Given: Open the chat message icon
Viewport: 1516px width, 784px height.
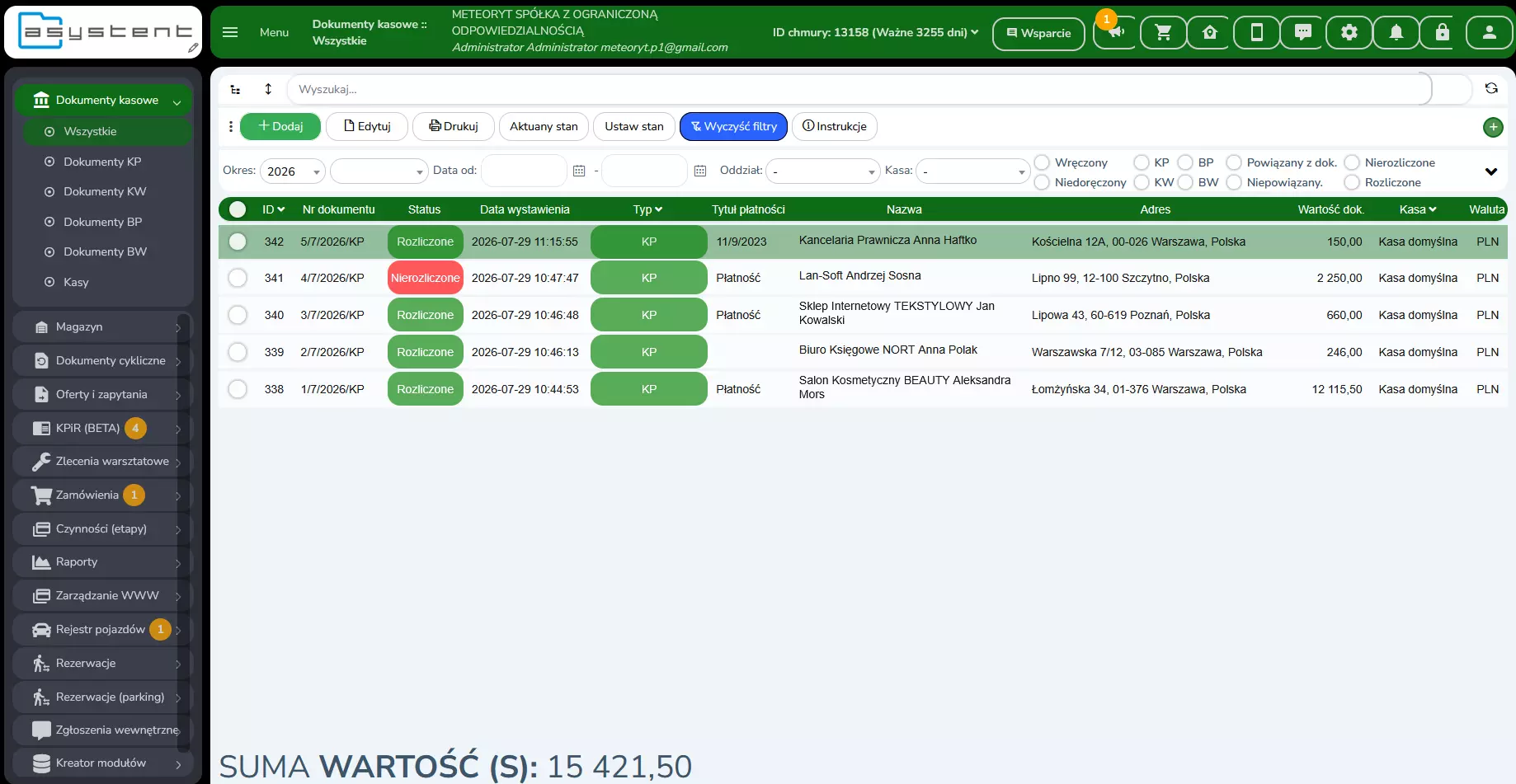Looking at the screenshot, I should pyautogui.click(x=1302, y=33).
